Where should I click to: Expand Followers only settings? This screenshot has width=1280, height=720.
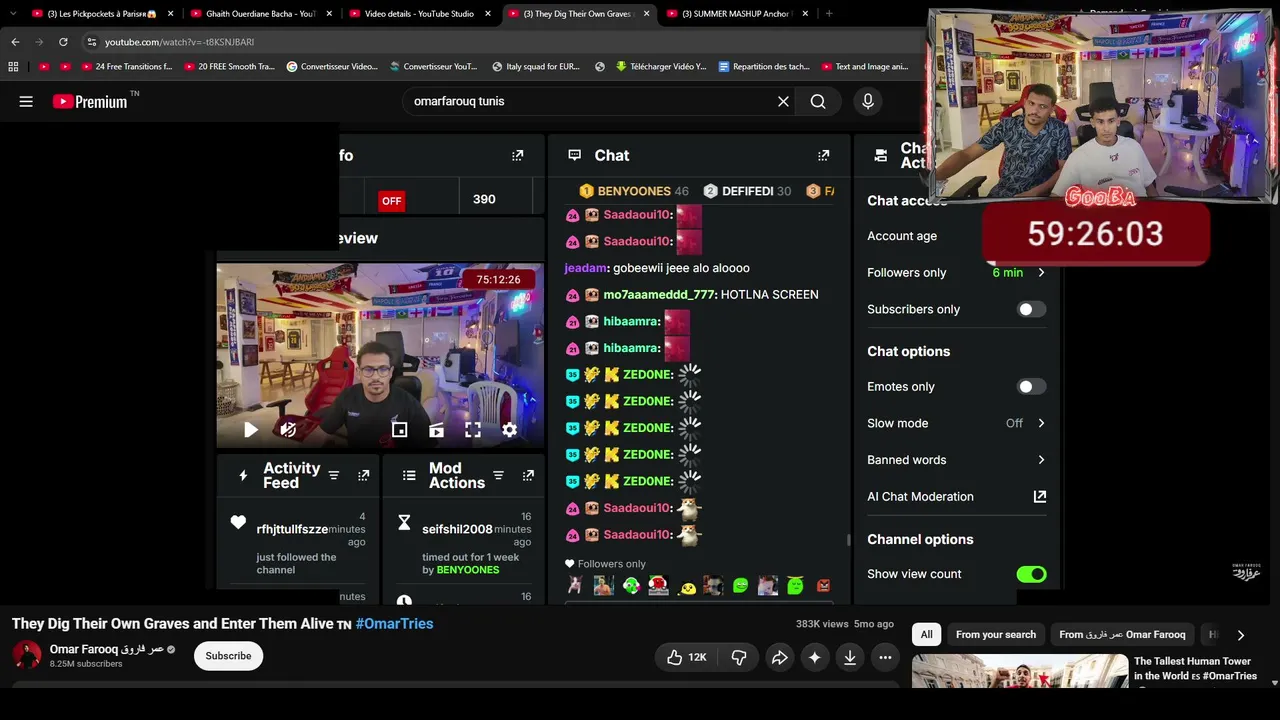(x=1041, y=273)
